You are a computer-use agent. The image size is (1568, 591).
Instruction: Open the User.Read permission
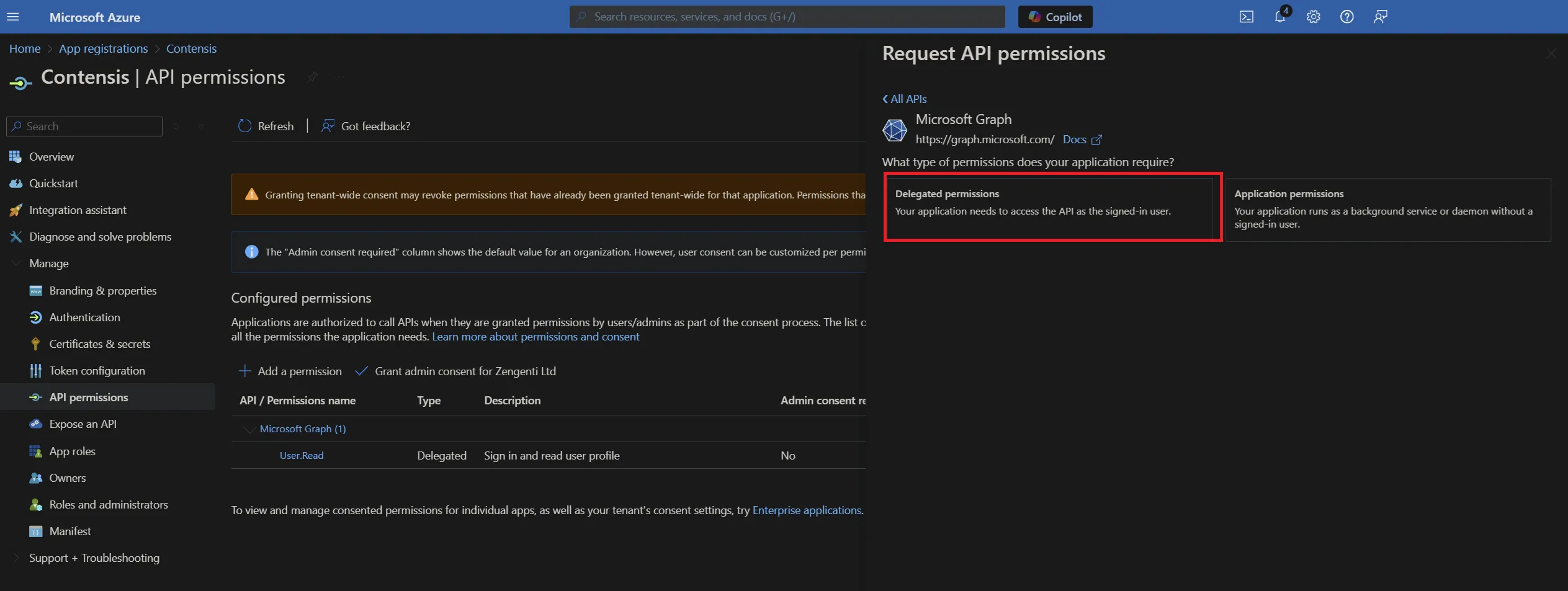click(x=302, y=455)
